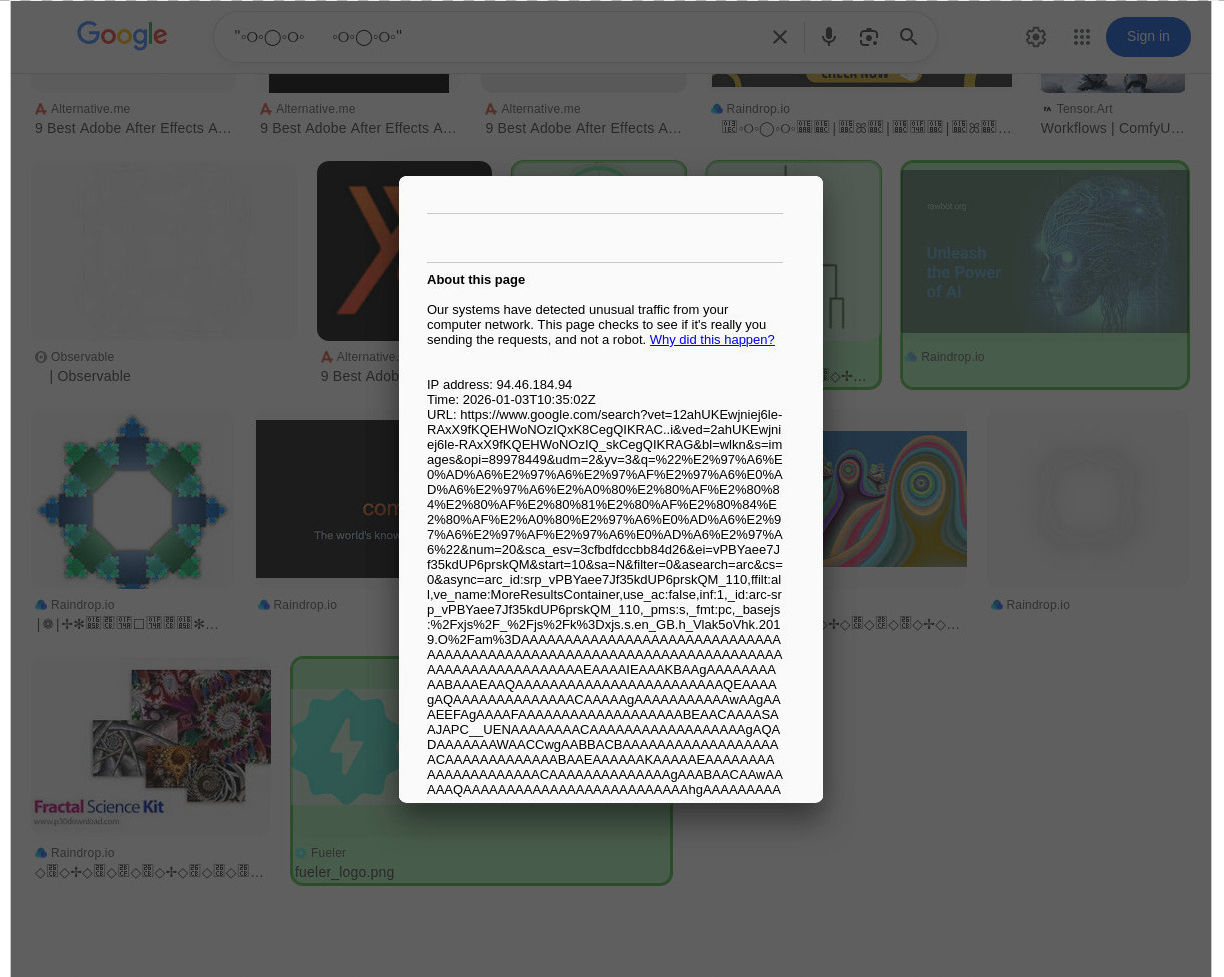Open quick settings gear icon
The image size is (1224, 977).
(1036, 37)
